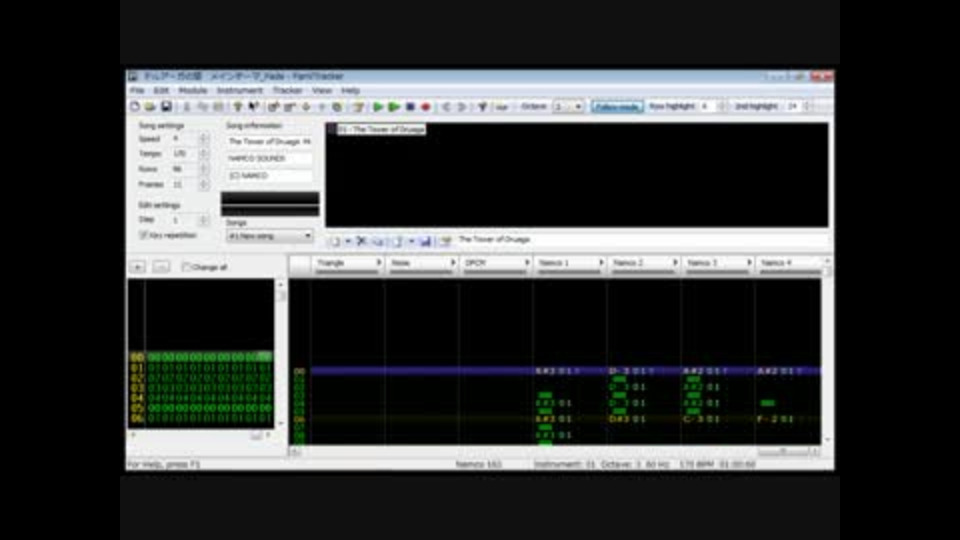Screen dimensions: 960x540
Task: Click the remove instrument X icon
Action: [361, 241]
